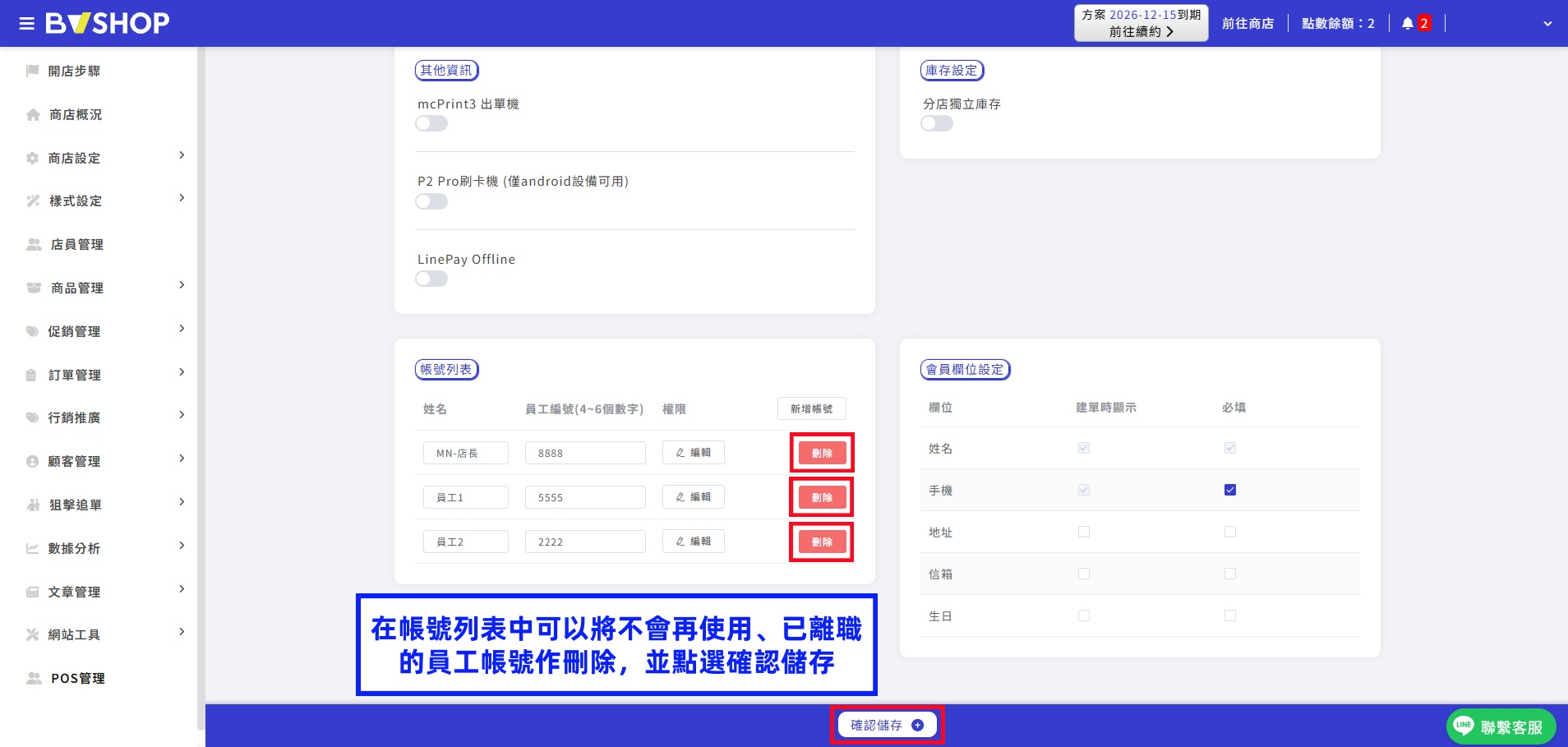This screenshot has width=1568, height=747.
Task: Expand the 商店設定 submenu arrow
Action: 182,155
